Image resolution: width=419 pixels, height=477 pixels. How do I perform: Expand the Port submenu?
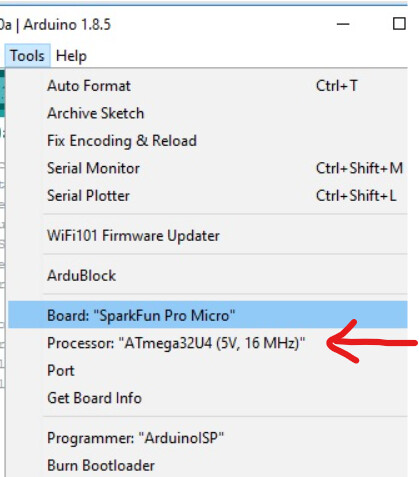pos(207,370)
